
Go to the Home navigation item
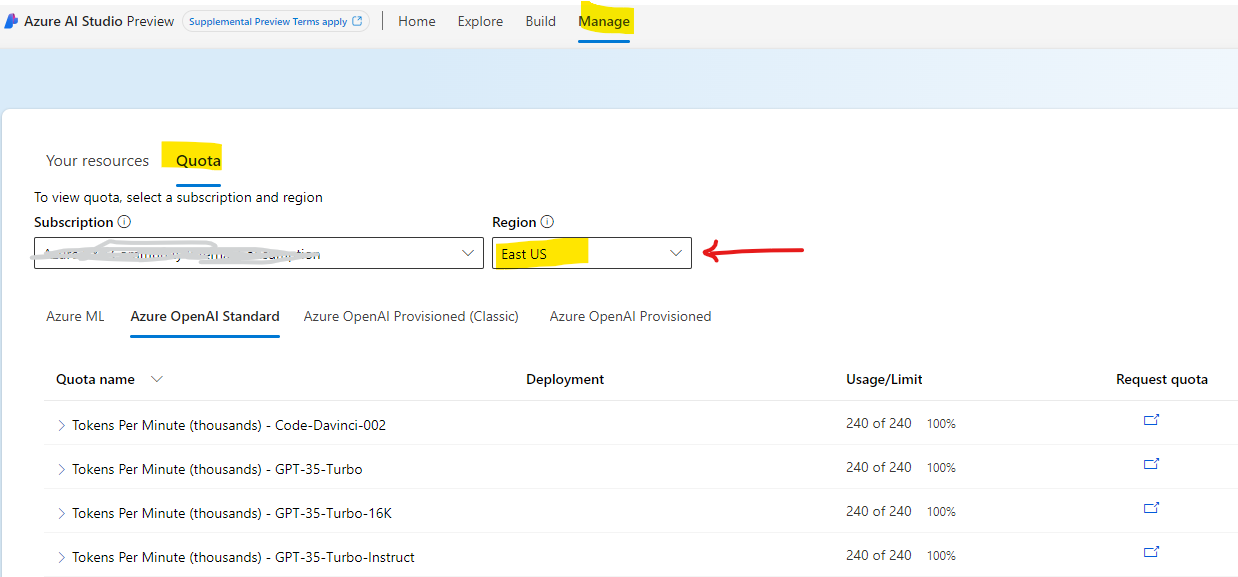tap(417, 21)
